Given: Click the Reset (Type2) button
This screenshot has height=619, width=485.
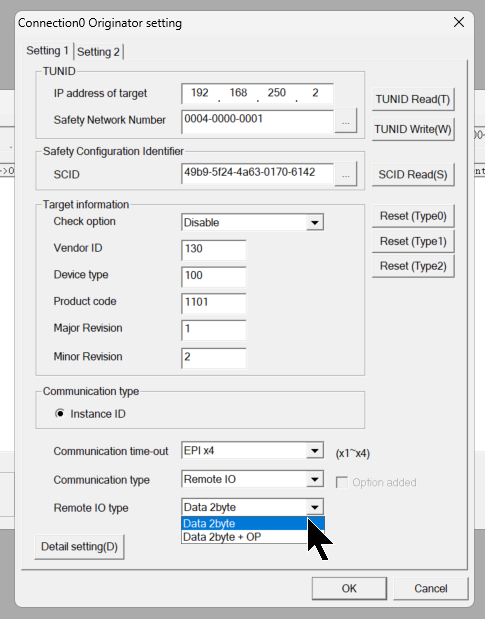Looking at the screenshot, I should pos(413,266).
